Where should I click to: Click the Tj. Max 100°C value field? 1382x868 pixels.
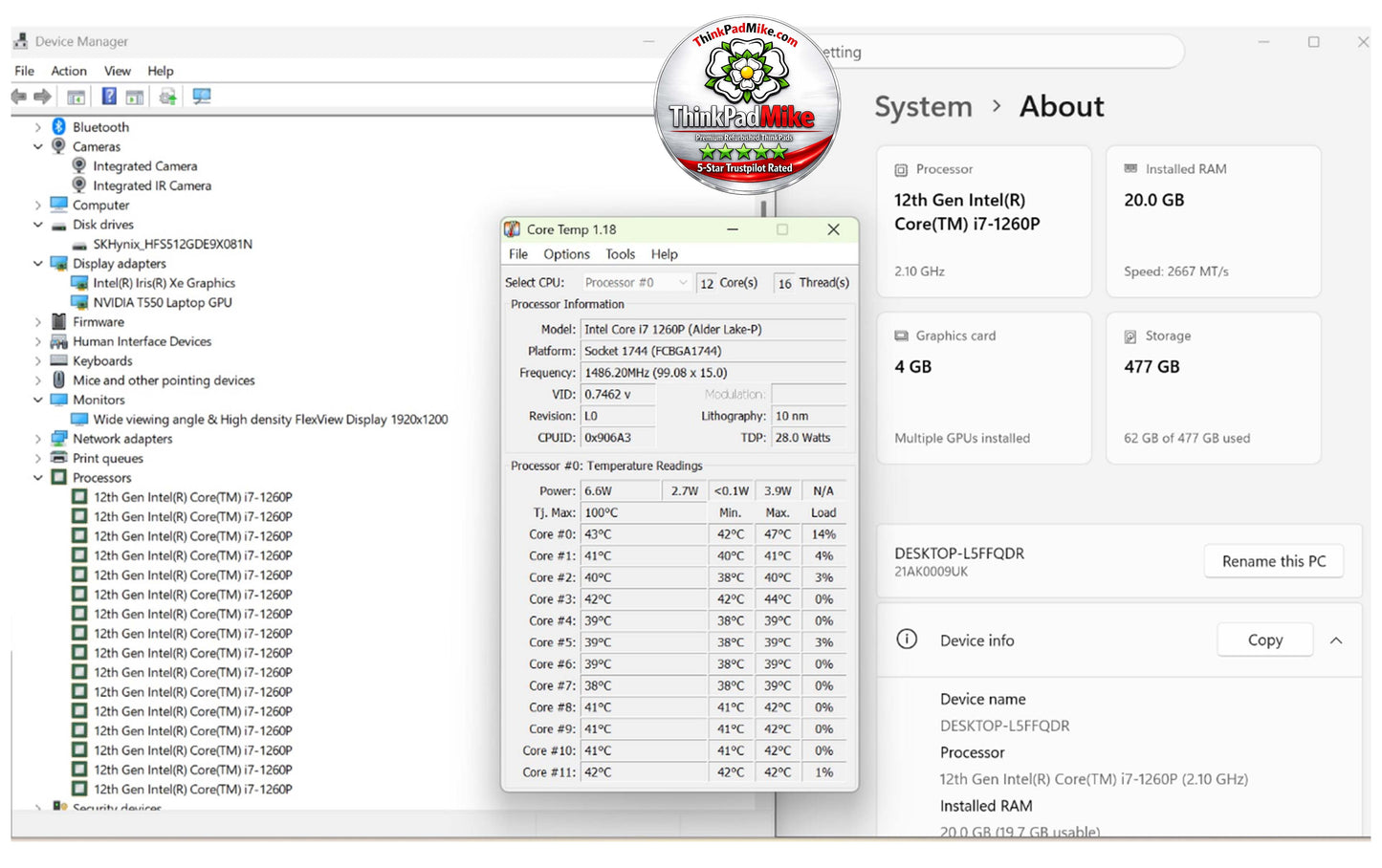pyautogui.click(x=643, y=512)
